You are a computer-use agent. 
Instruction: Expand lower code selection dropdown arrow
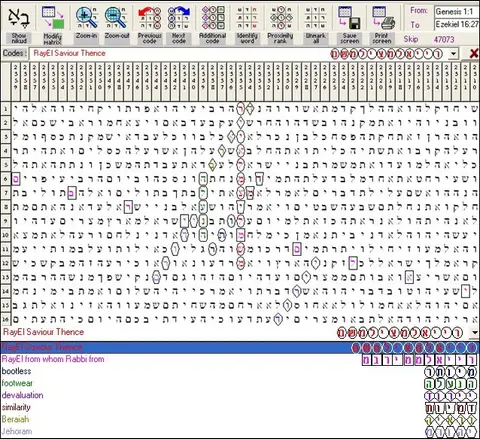(x=475, y=332)
